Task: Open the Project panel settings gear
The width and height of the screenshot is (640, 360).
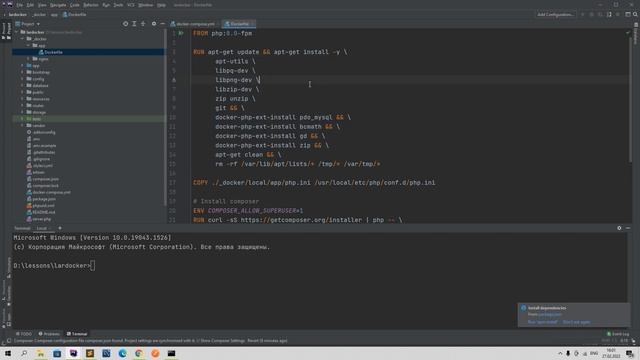Action: tap(154, 24)
